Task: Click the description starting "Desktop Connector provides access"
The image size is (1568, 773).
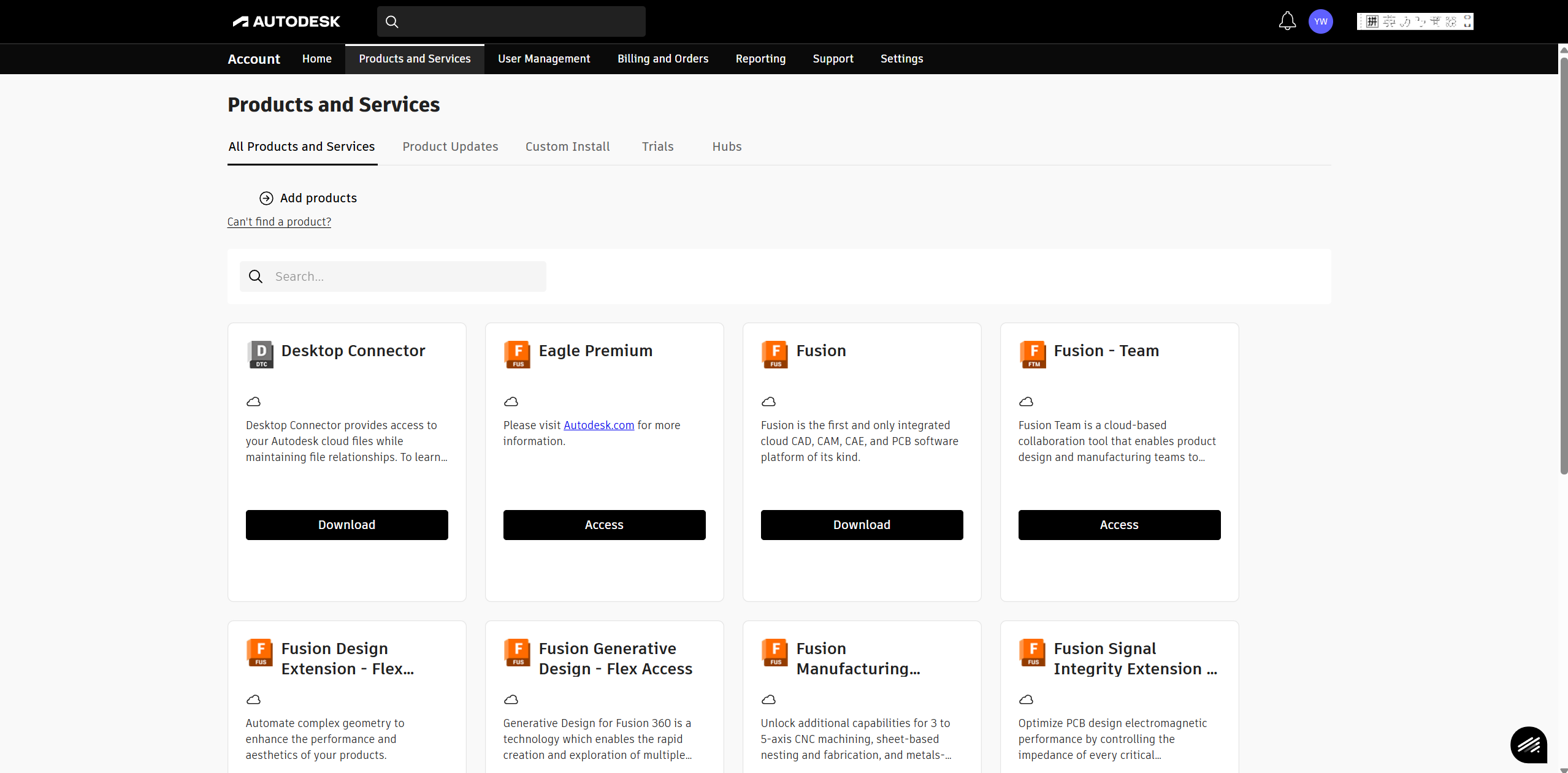Action: (347, 441)
